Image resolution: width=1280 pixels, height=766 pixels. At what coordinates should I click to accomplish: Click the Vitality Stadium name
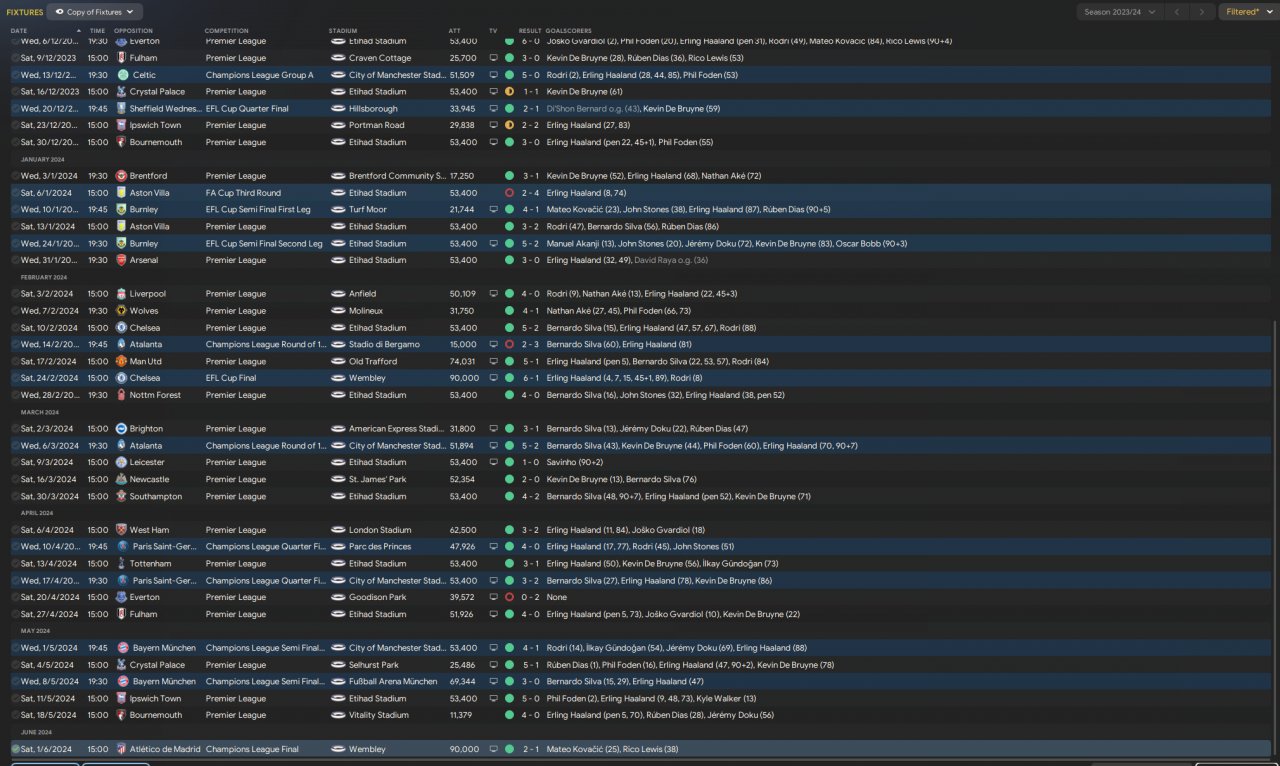pos(379,715)
